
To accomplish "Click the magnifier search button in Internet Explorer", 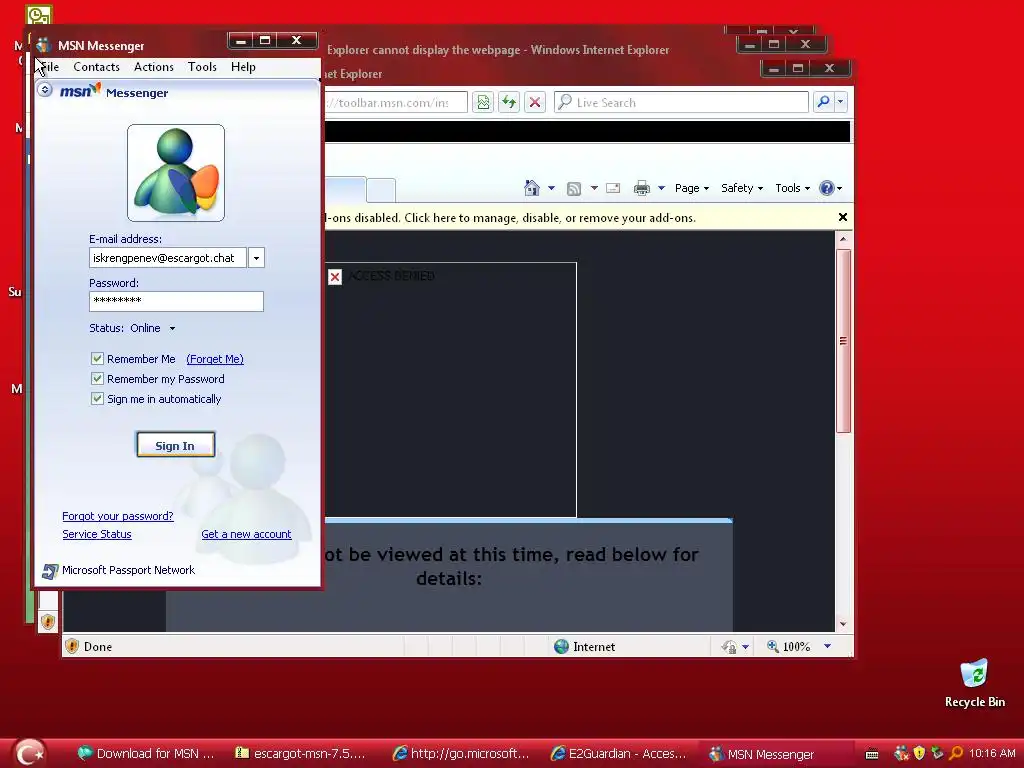I will (x=824, y=102).
